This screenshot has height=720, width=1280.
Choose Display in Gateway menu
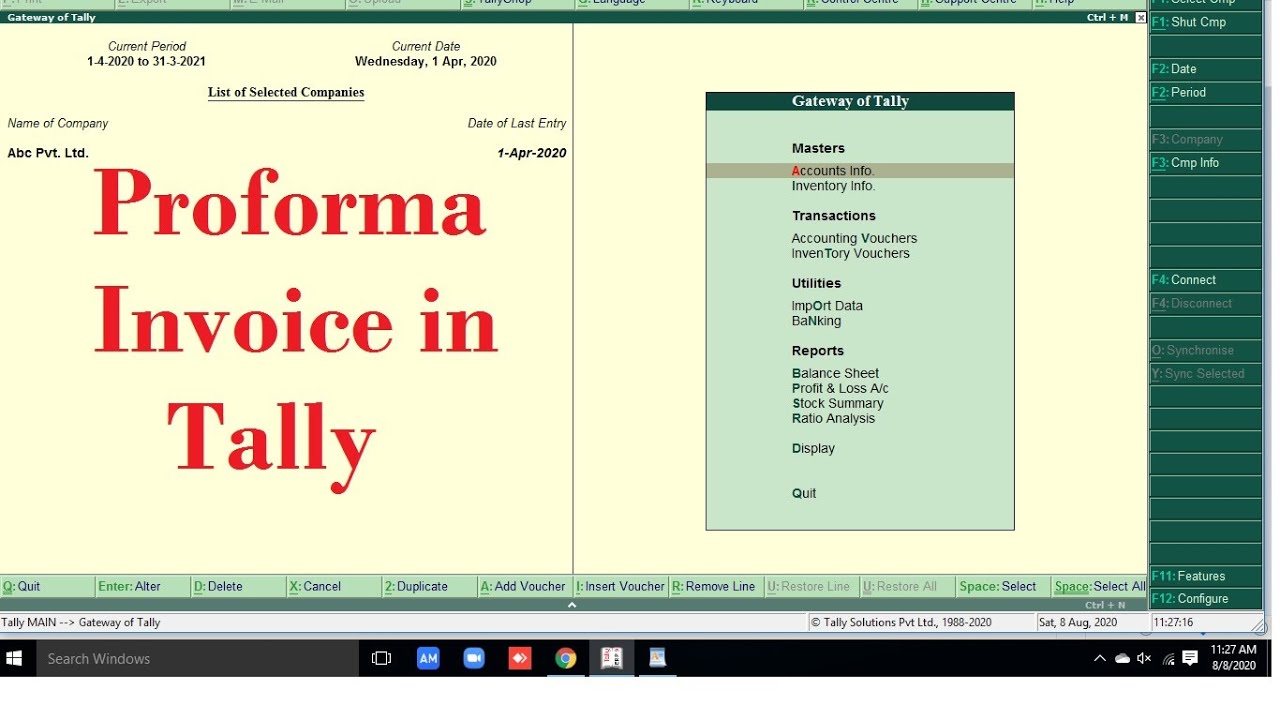[813, 448]
